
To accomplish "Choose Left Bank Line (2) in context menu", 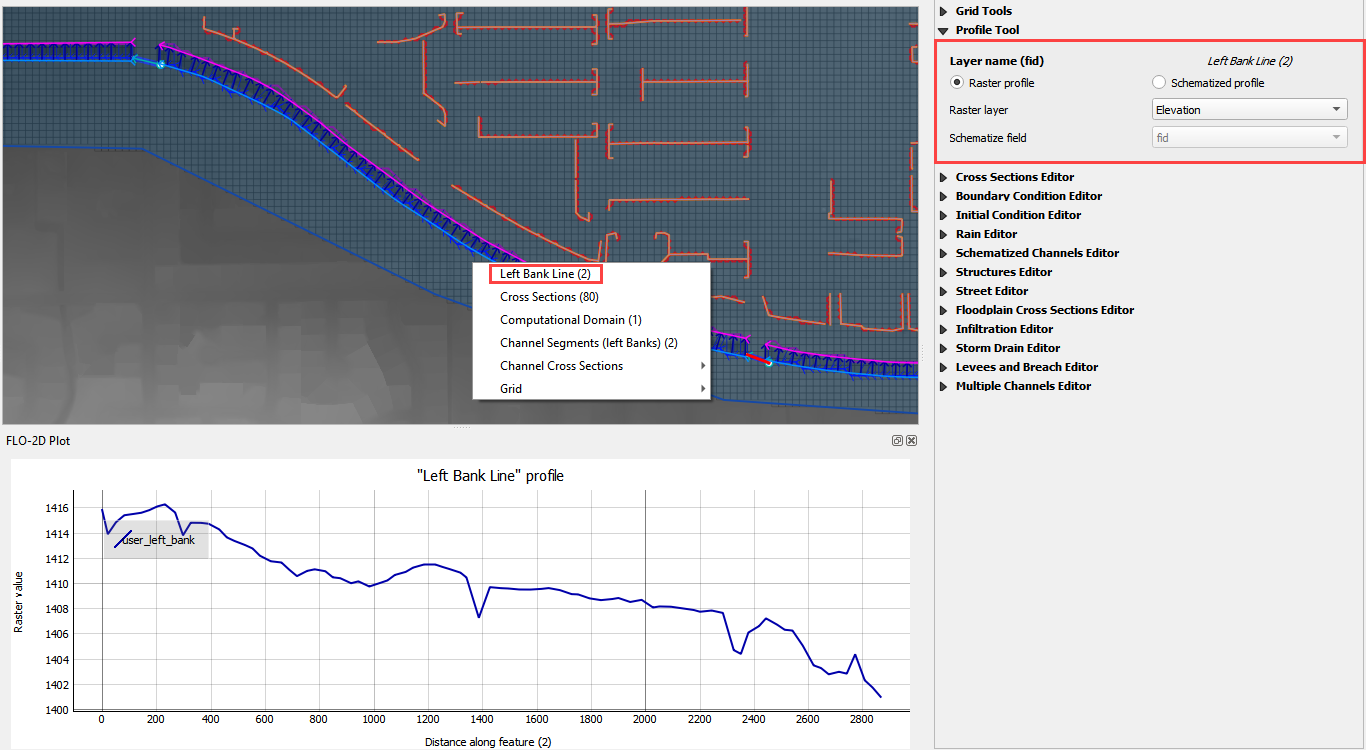I will (545, 274).
